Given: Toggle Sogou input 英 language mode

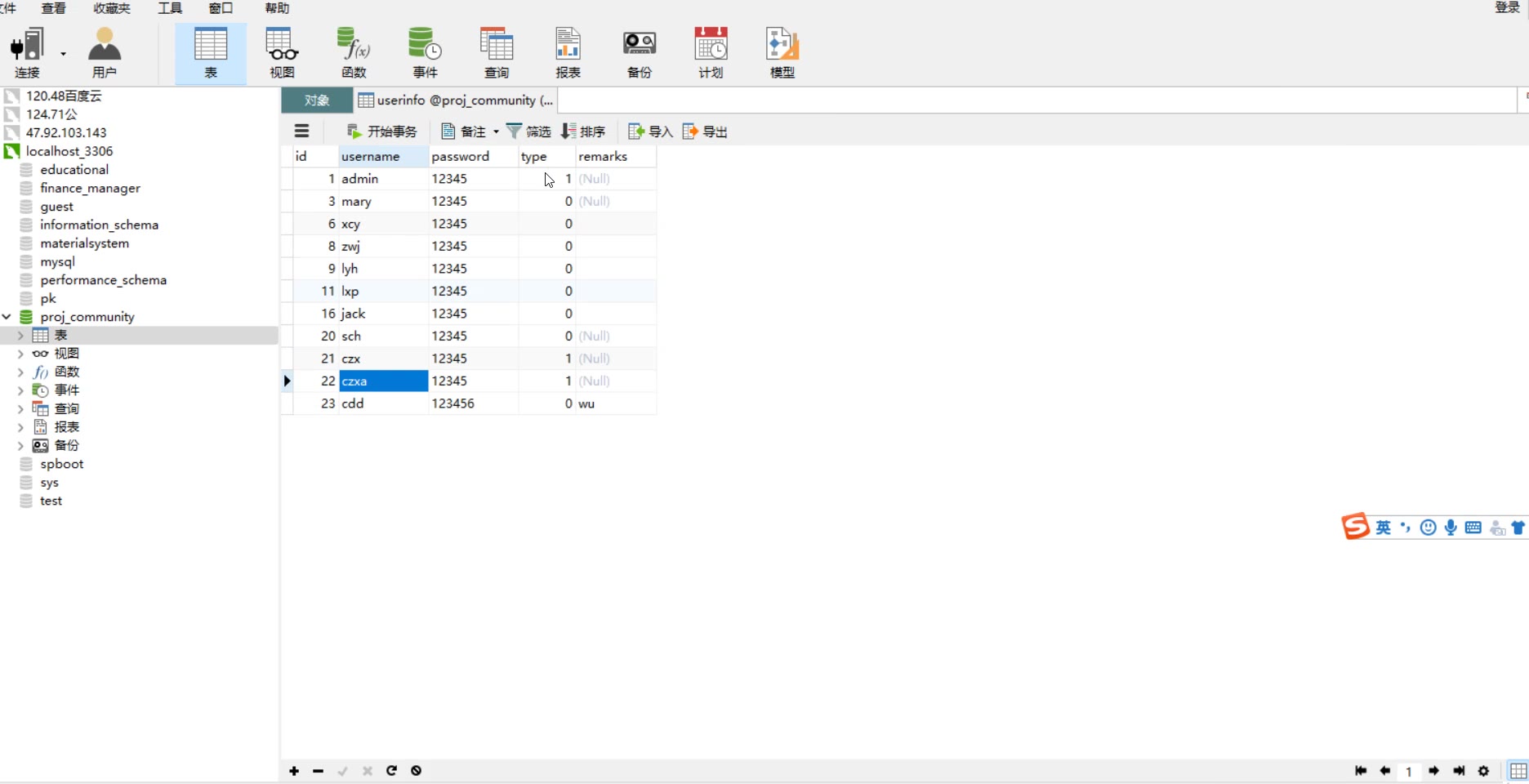Looking at the screenshot, I should point(1383,528).
